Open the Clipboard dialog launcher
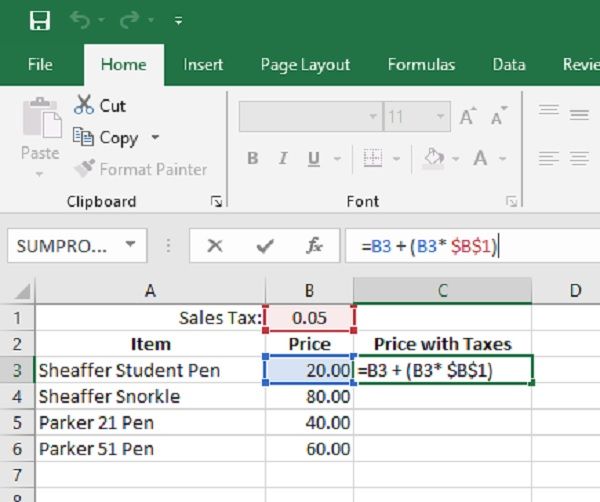 pyautogui.click(x=216, y=201)
